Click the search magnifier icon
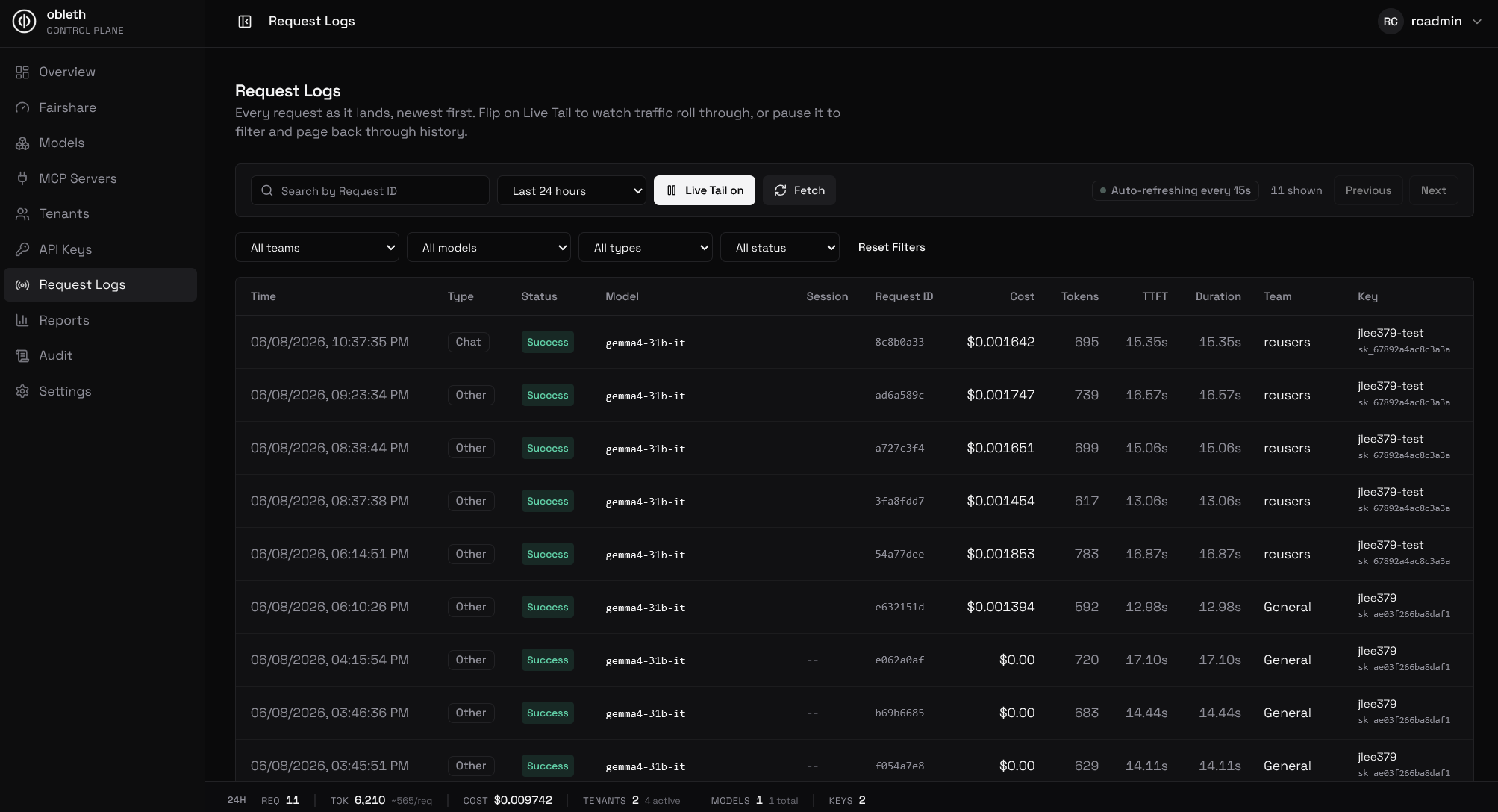This screenshot has height=812, width=1498. point(266,190)
